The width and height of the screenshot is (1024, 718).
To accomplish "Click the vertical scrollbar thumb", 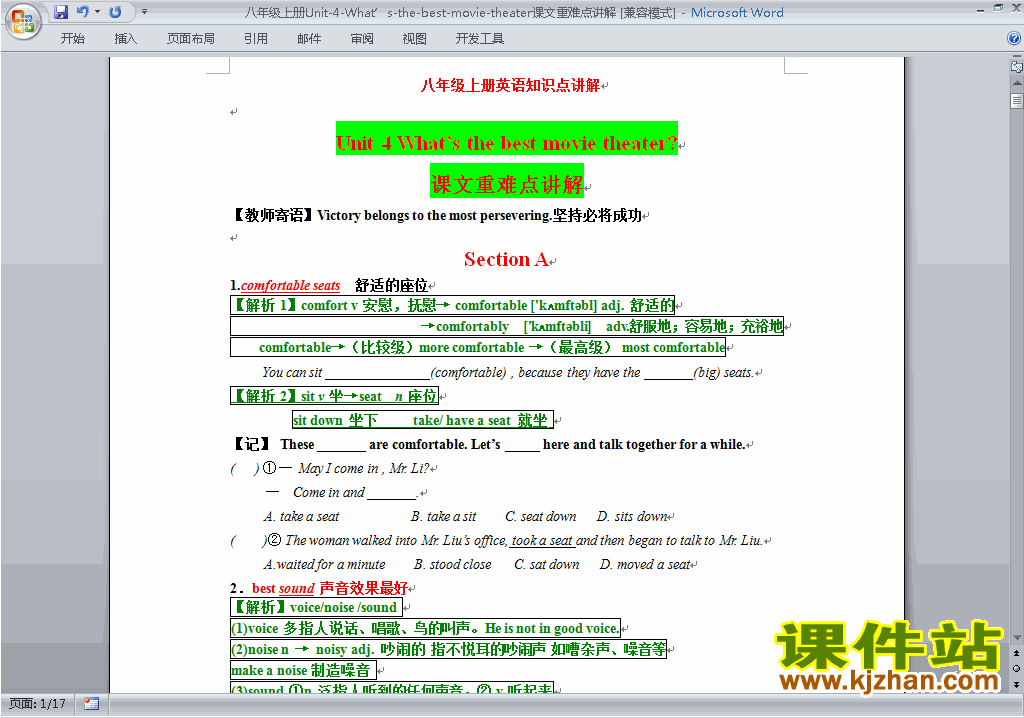I will (x=1016, y=101).
